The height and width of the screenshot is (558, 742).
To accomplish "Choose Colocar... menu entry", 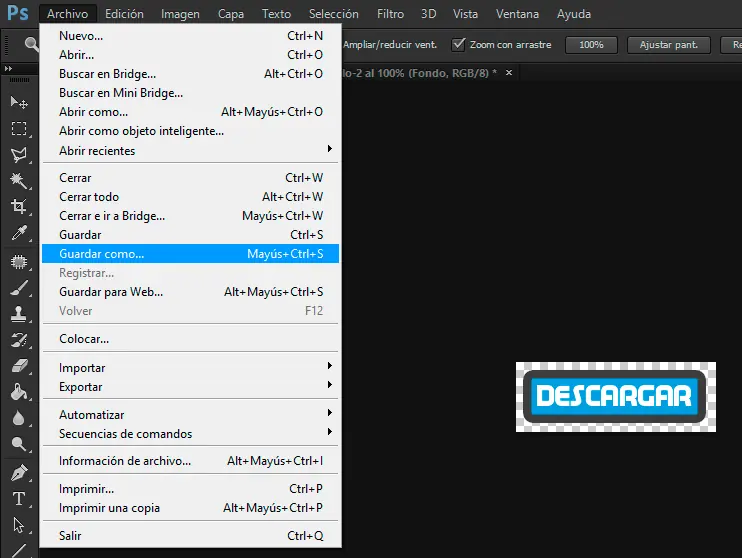I will point(191,339).
